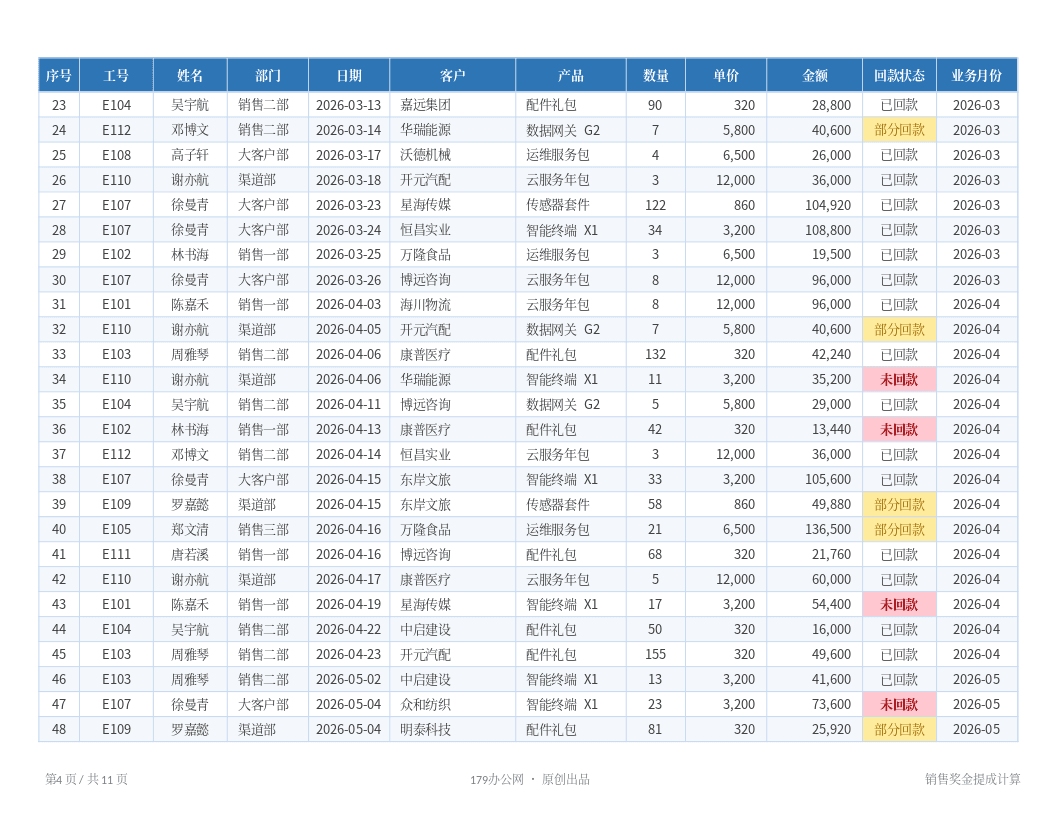Image resolution: width=1056 pixels, height=816 pixels.
Task: Select the '金额' column header
Action: point(815,75)
